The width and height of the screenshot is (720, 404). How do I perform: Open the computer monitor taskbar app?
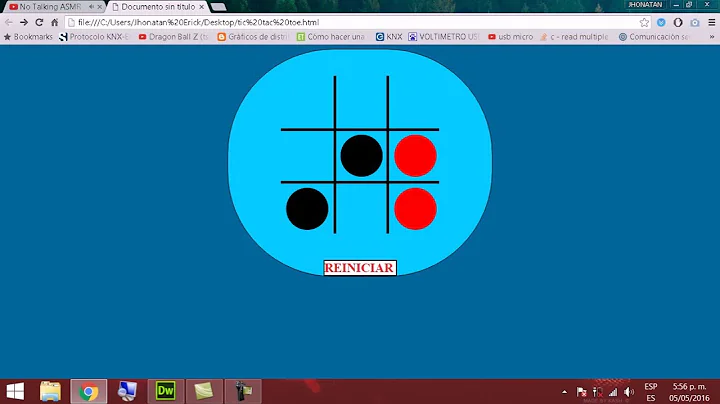pyautogui.click(x=127, y=392)
